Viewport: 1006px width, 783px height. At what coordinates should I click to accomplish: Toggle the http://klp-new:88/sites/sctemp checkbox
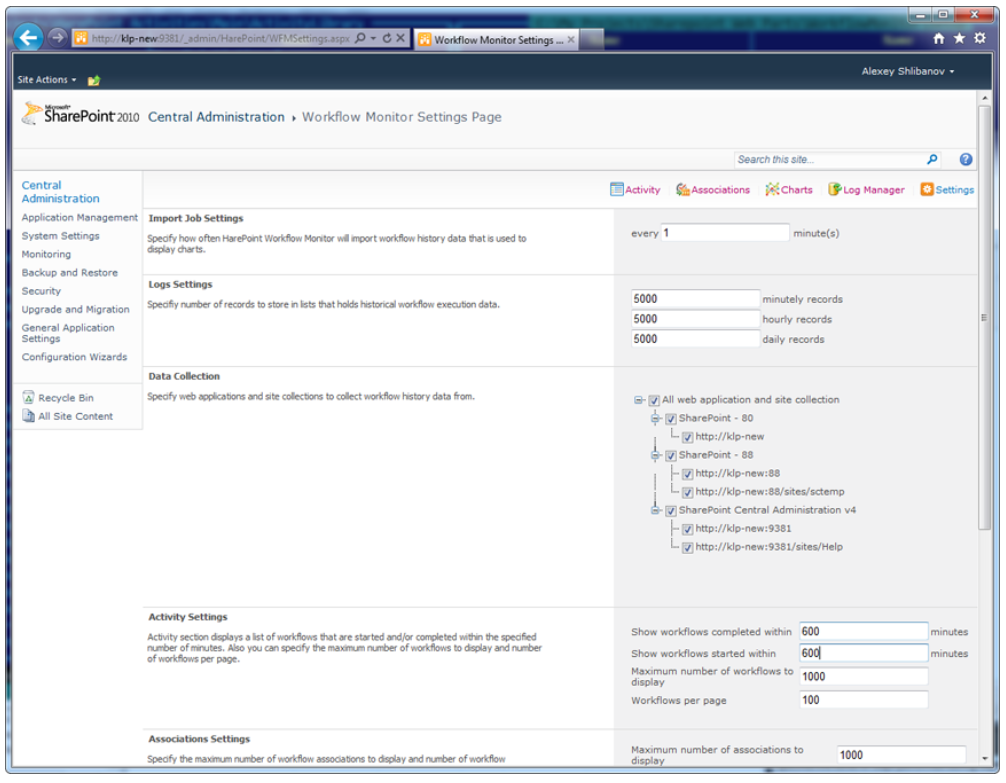click(x=687, y=493)
